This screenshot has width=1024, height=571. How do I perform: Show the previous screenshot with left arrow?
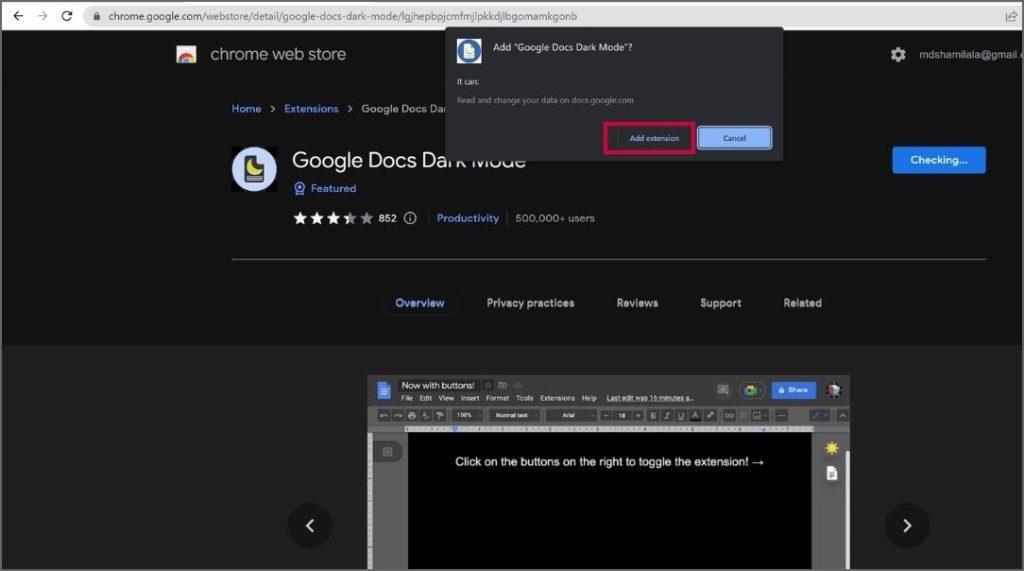tap(310, 525)
